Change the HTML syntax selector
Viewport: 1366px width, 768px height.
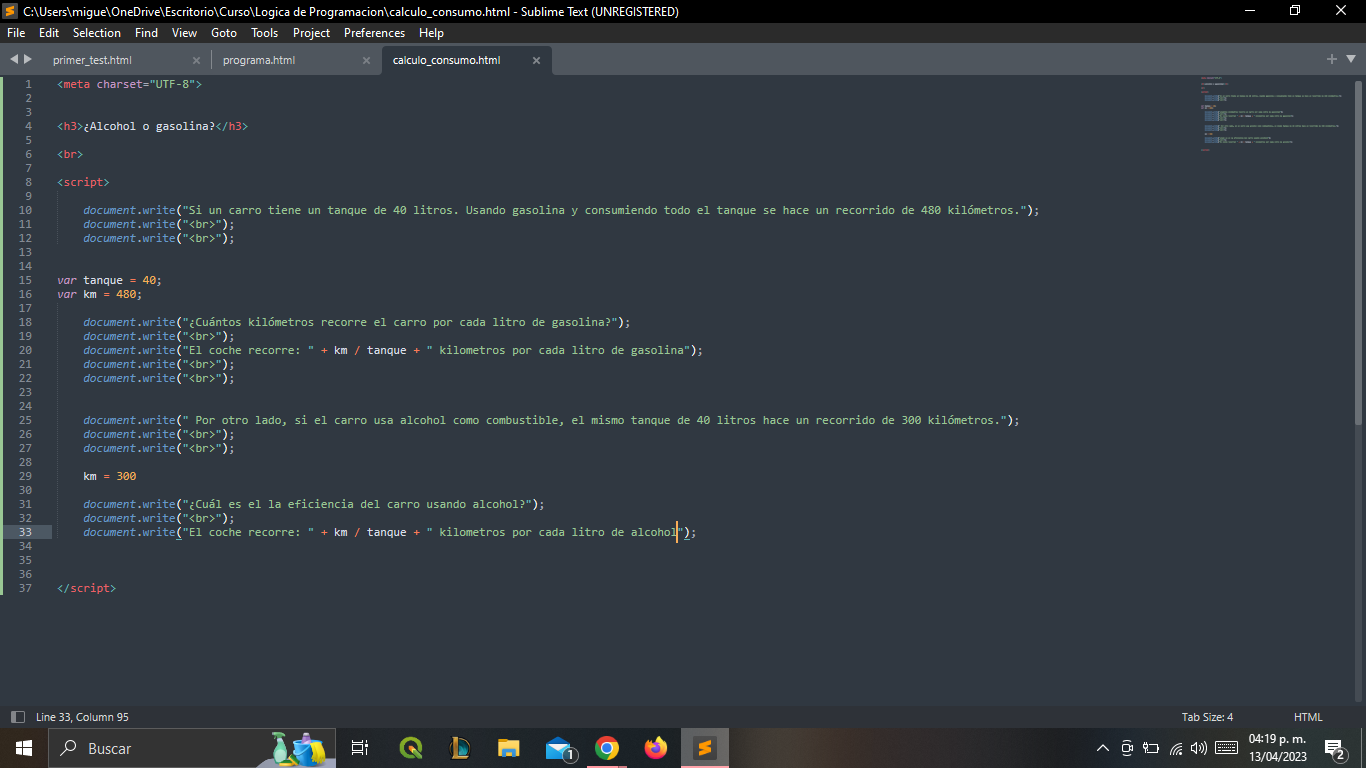pyautogui.click(x=1308, y=717)
